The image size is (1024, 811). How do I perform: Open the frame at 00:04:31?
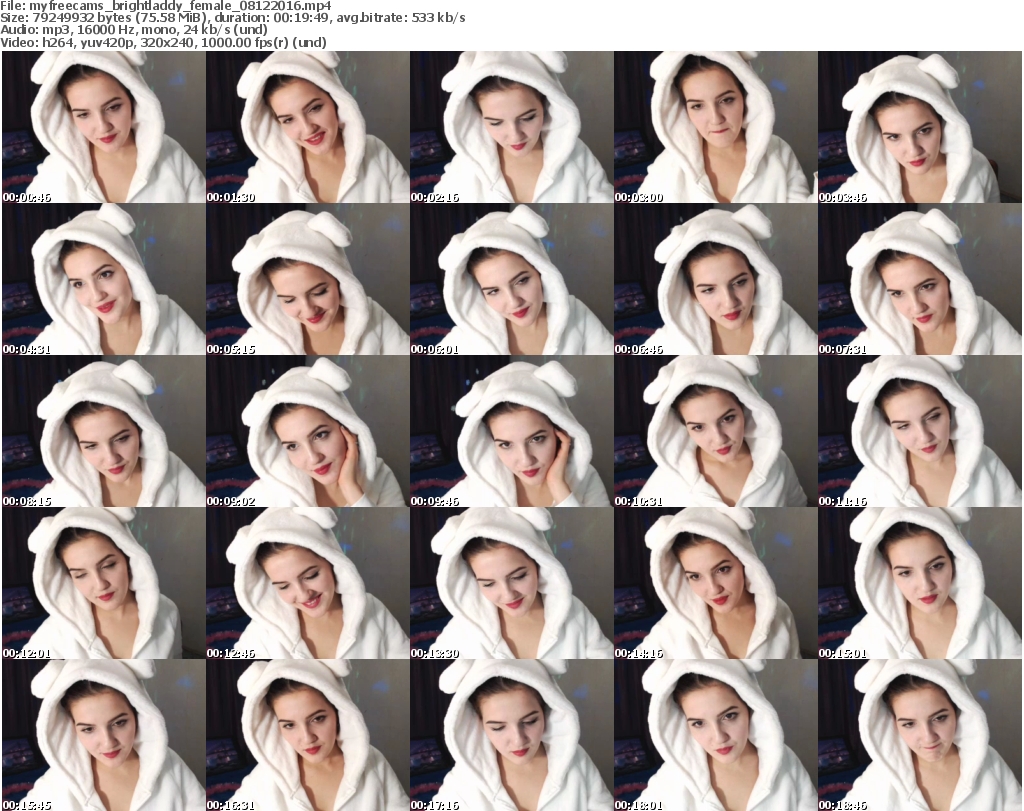click(x=104, y=279)
